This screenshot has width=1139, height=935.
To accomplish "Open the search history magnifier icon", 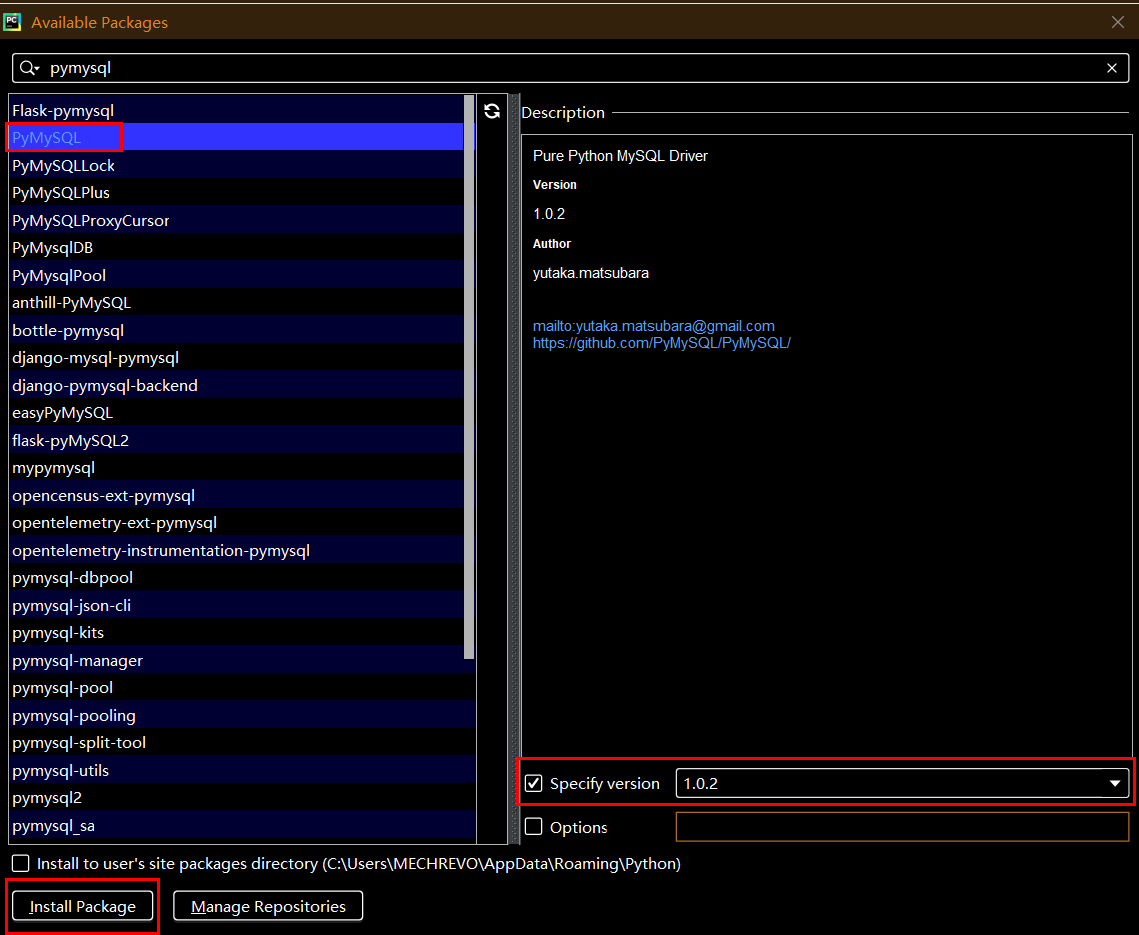I will (x=29, y=68).
